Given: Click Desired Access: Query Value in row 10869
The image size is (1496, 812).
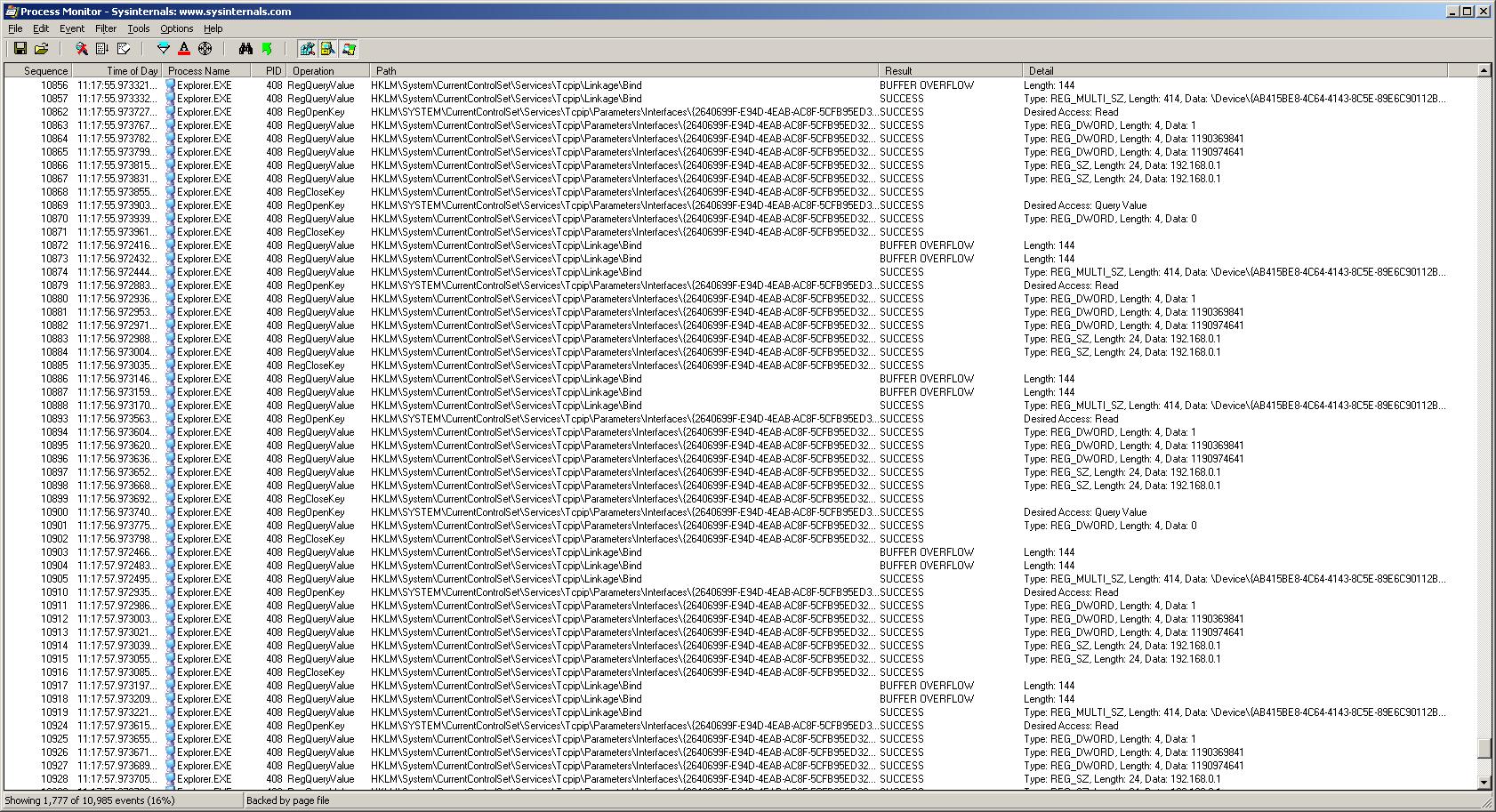Looking at the screenshot, I should click(1085, 205).
